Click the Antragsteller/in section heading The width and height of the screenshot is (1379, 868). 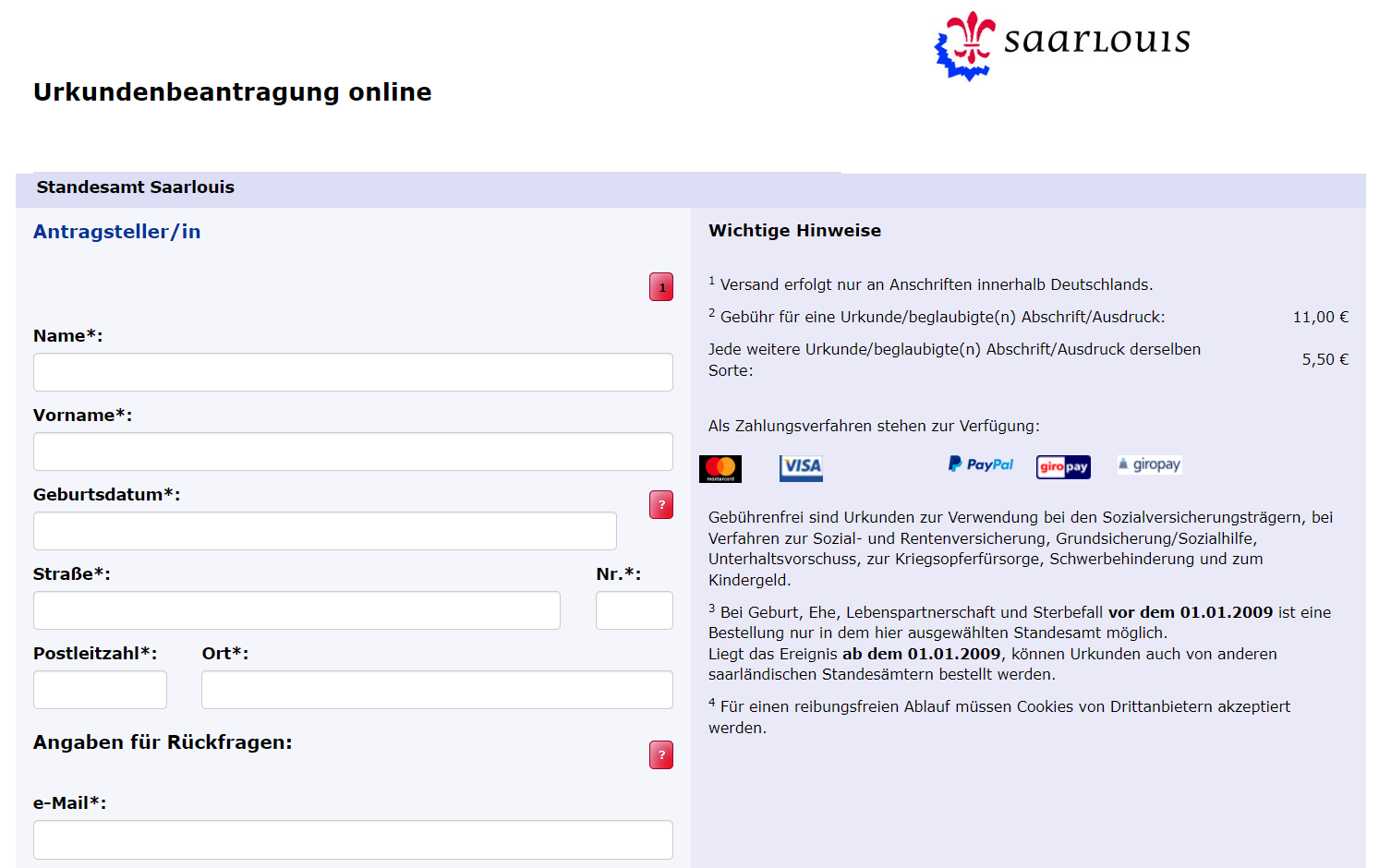117,232
